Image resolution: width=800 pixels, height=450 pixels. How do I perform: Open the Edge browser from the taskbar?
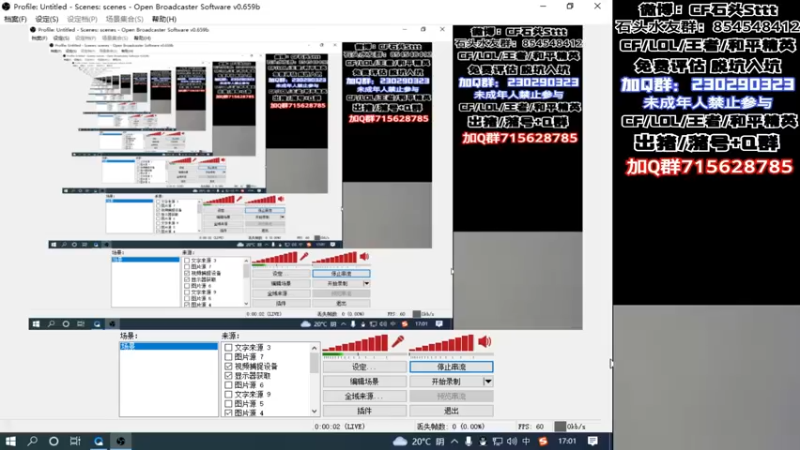[x=98, y=441]
